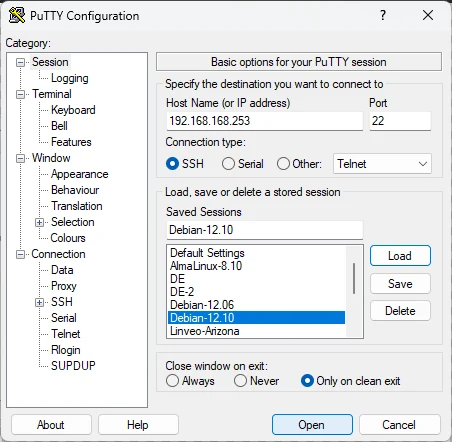This screenshot has height=442, width=452.
Task: Collapse the Terminal tree node
Action: point(21,94)
